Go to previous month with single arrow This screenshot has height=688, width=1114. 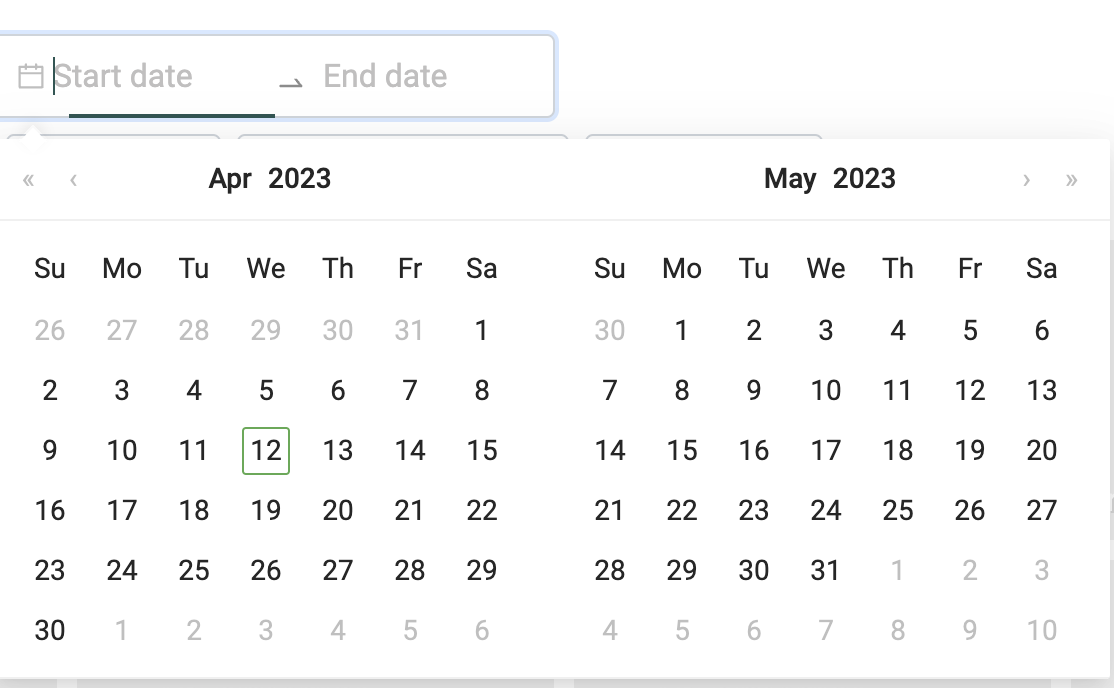pos(73,180)
